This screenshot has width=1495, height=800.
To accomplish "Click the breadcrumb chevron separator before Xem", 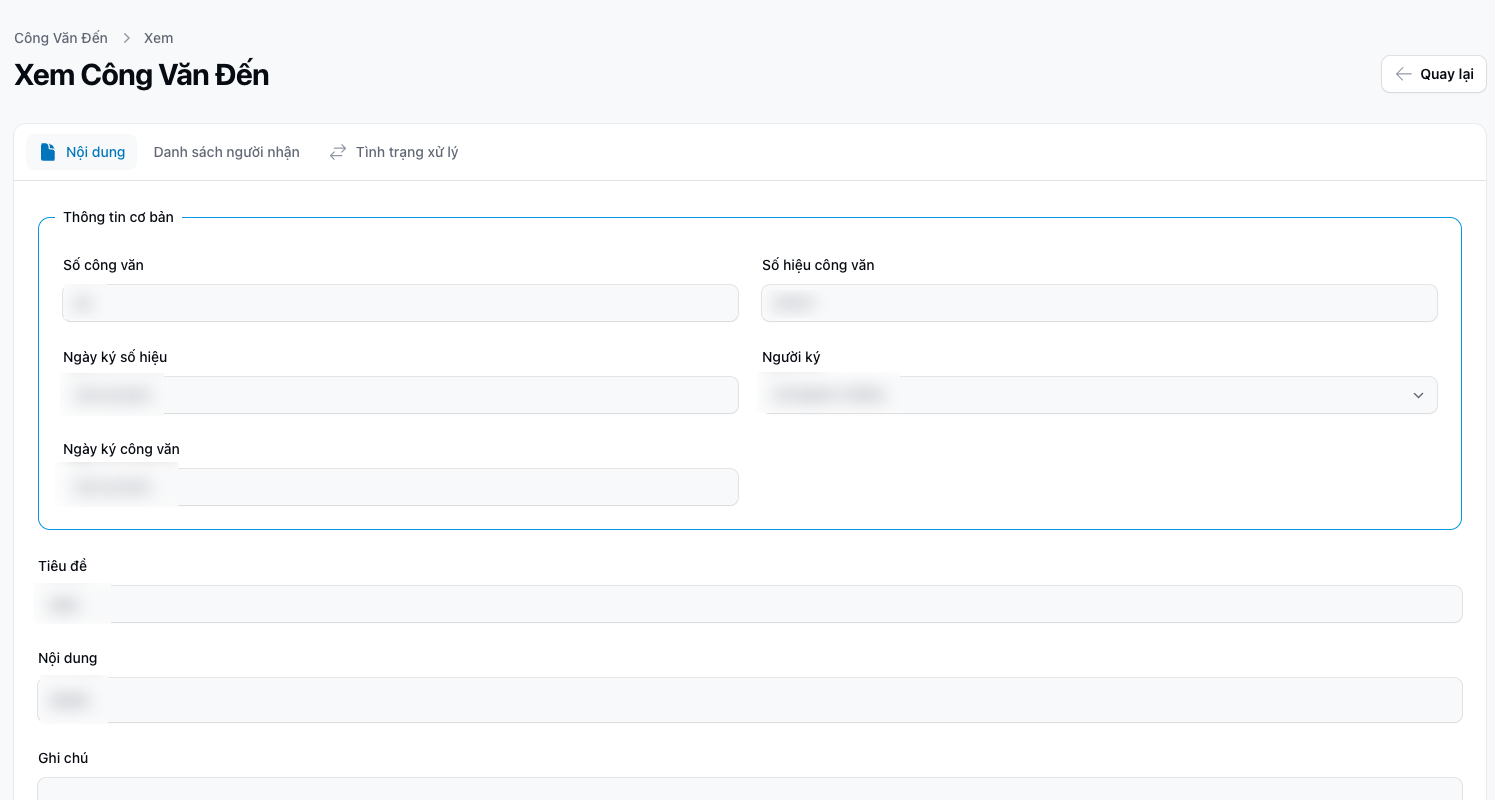I will pos(127,38).
